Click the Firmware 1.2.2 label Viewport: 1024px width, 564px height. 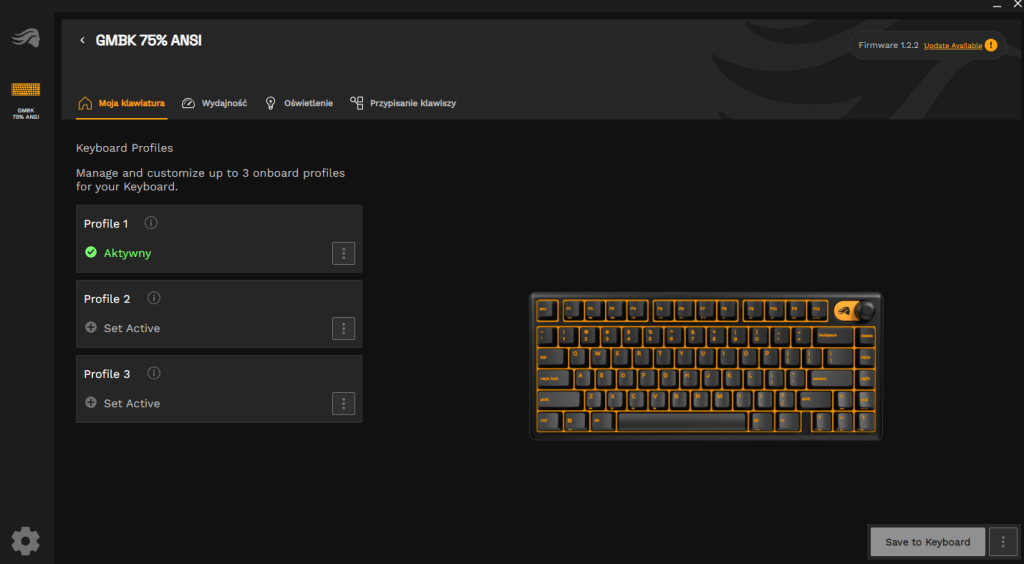(x=888, y=46)
